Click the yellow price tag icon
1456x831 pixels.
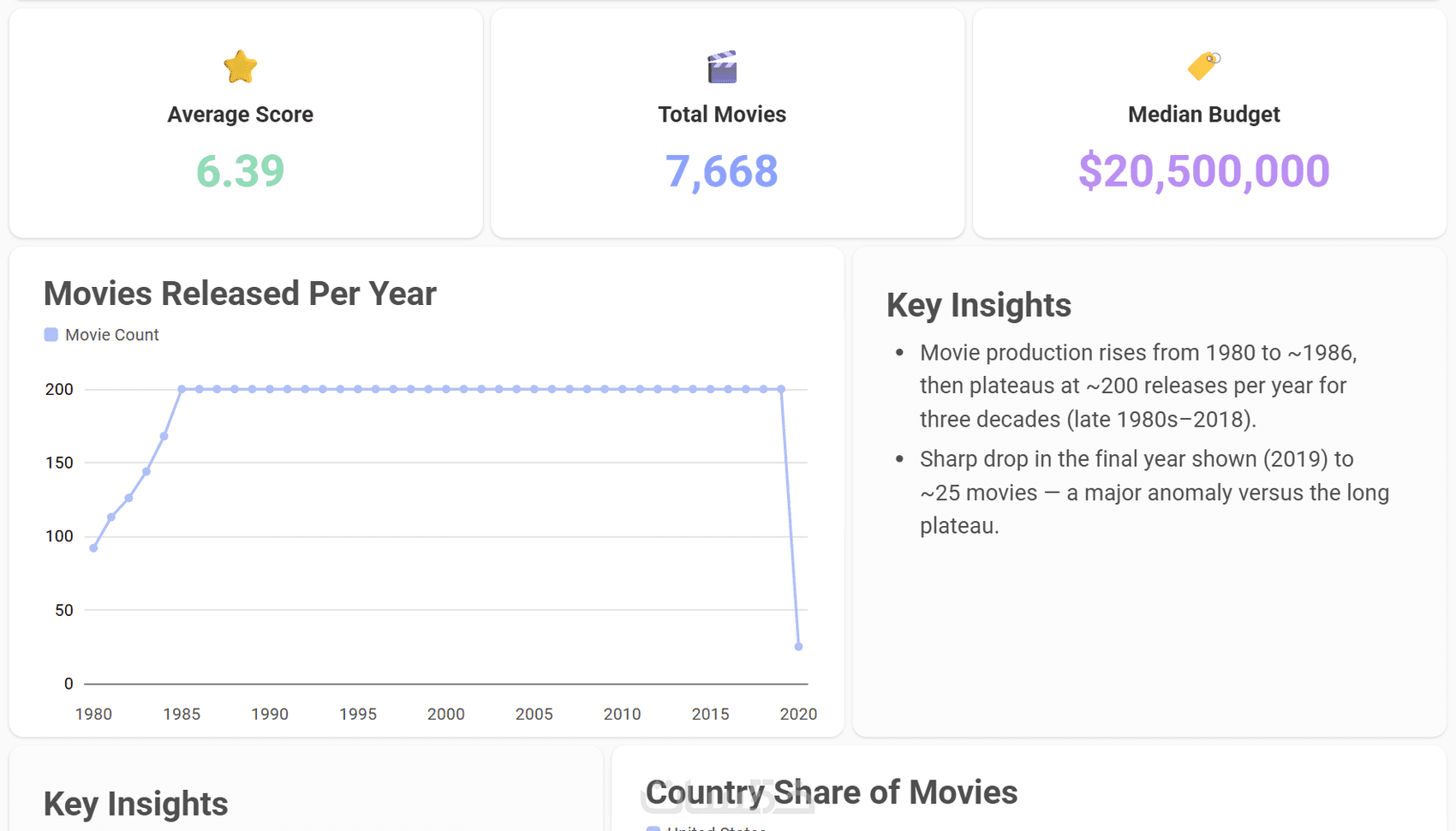coord(1203,66)
